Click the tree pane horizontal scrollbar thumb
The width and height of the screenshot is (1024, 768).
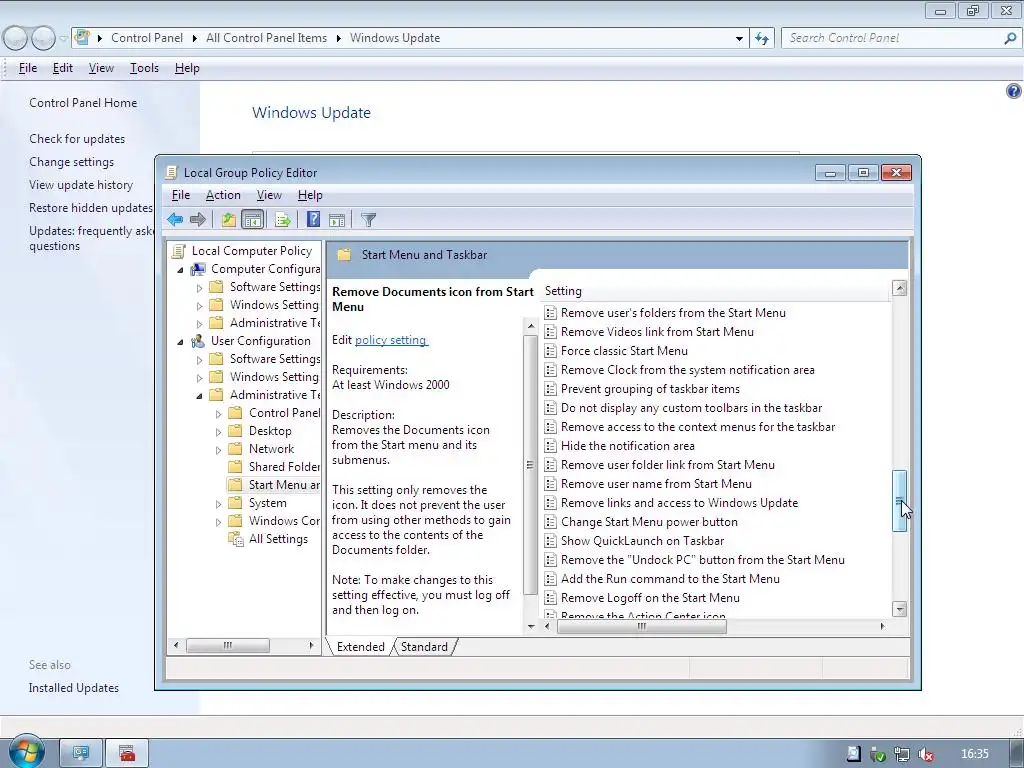pyautogui.click(x=228, y=645)
